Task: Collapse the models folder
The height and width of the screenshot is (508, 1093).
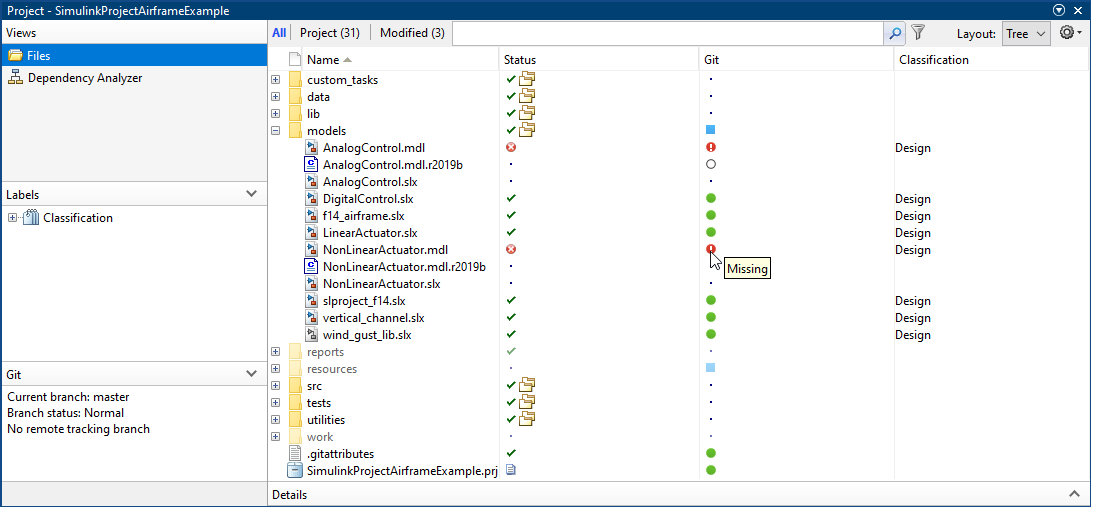Action: point(275,130)
